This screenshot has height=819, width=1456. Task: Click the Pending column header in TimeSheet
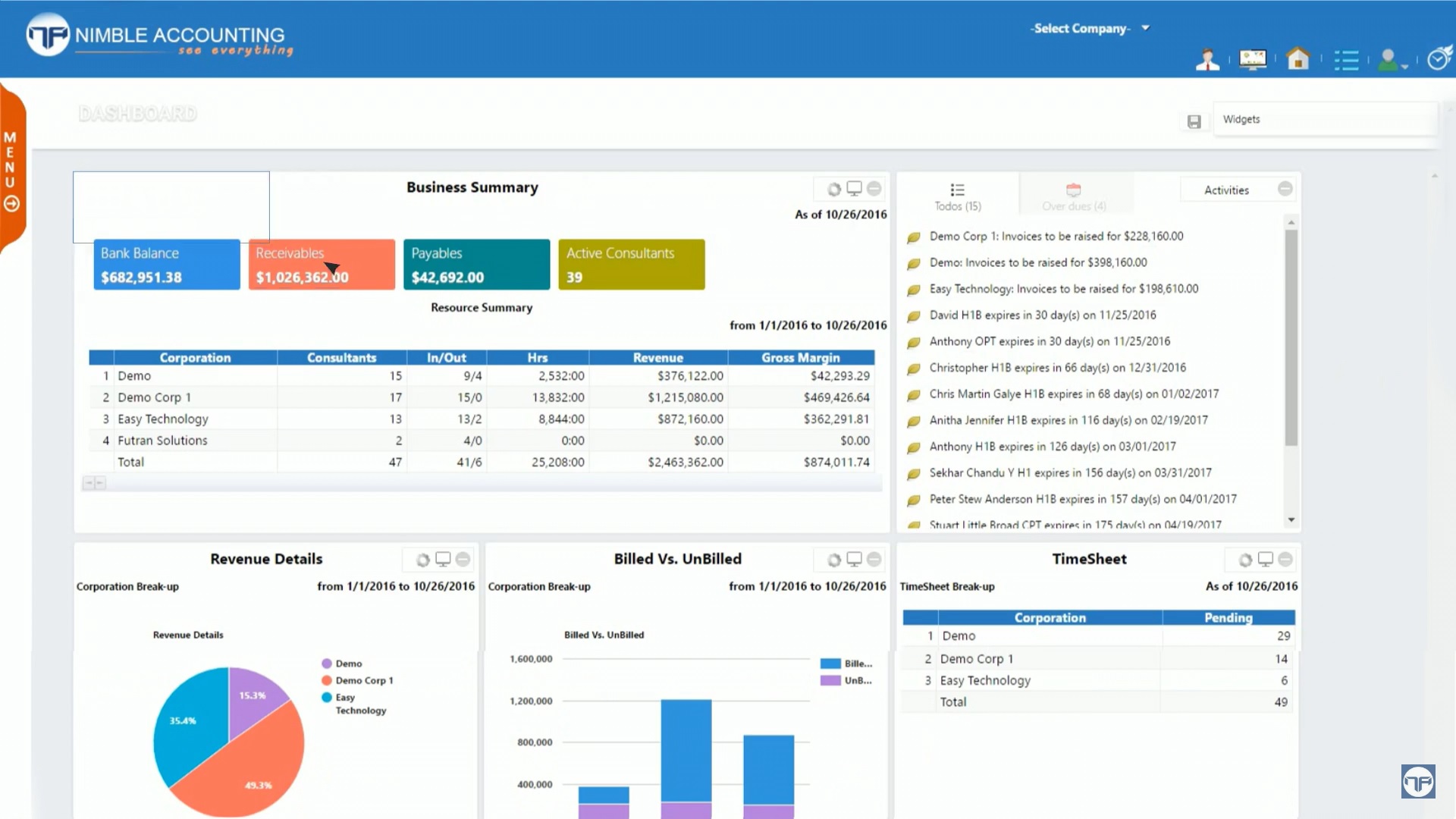[x=1228, y=618]
